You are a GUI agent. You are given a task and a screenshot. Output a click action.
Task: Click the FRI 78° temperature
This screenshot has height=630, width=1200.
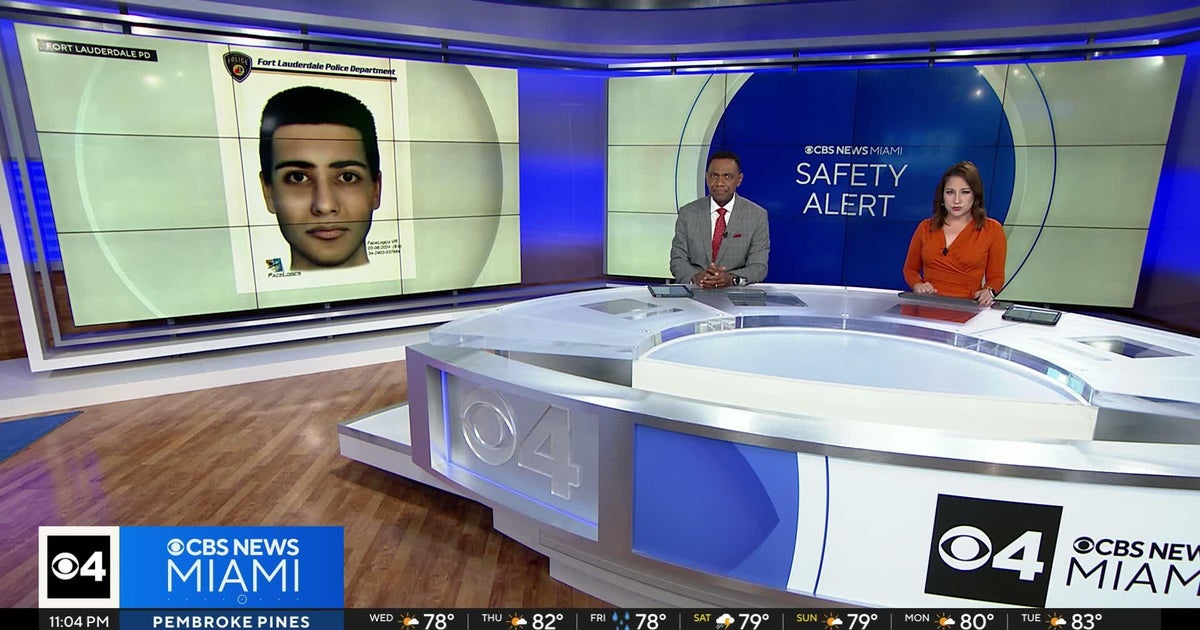(651, 621)
